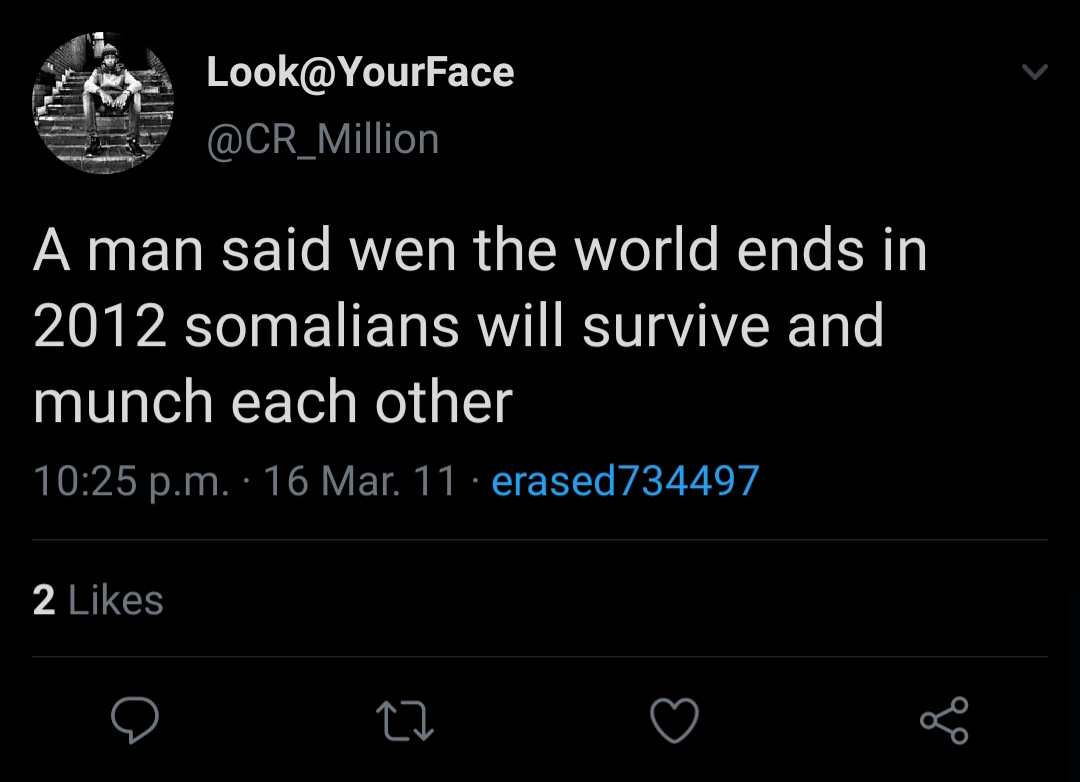Reply to the tweet via speech bubble icon
The height and width of the screenshot is (782, 1080).
pyautogui.click(x=135, y=720)
